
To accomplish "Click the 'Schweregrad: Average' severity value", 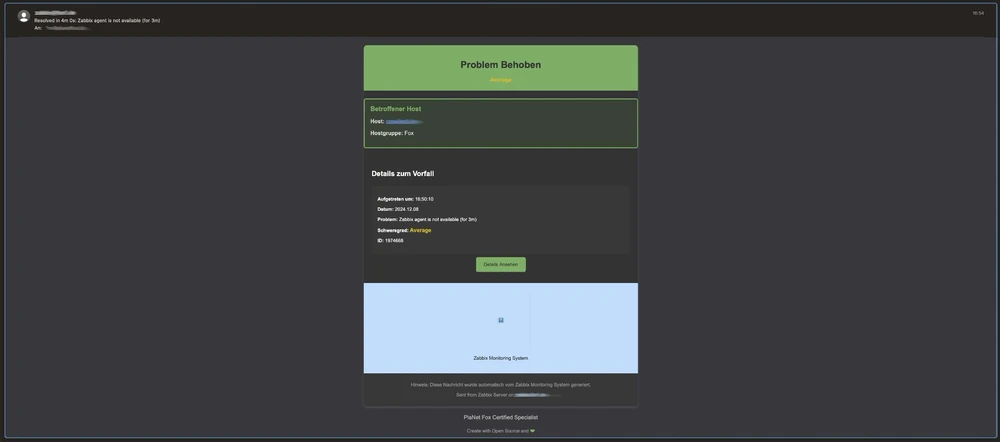I will click(420, 230).
